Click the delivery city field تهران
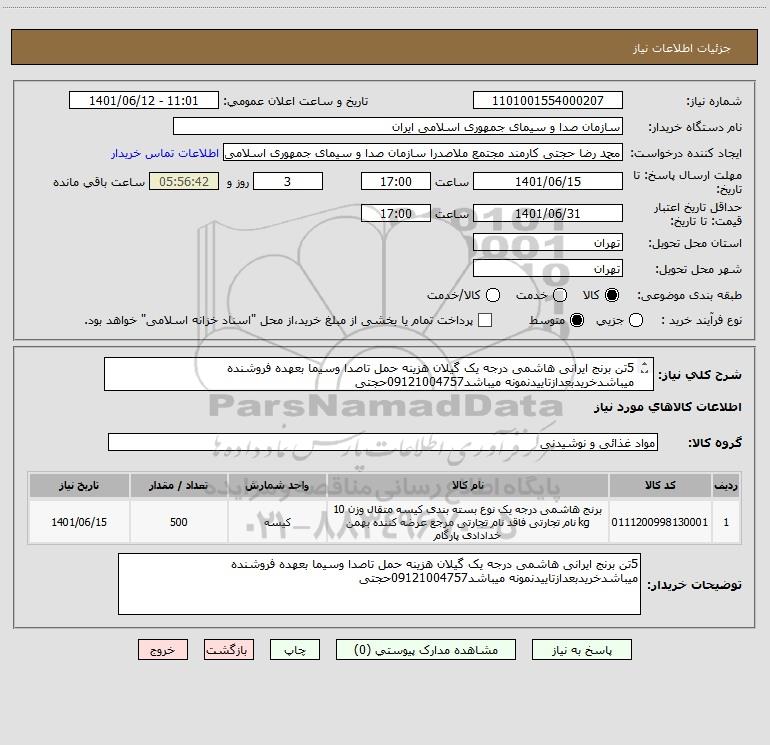This screenshot has height=745, width=770. coord(548,269)
